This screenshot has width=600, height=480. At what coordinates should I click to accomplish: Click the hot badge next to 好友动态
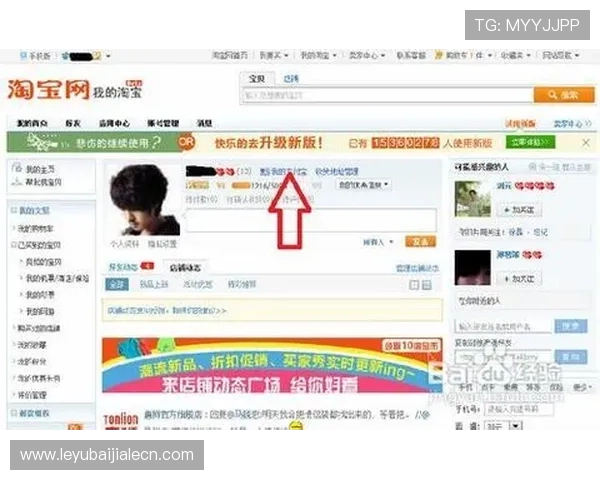click(x=147, y=266)
